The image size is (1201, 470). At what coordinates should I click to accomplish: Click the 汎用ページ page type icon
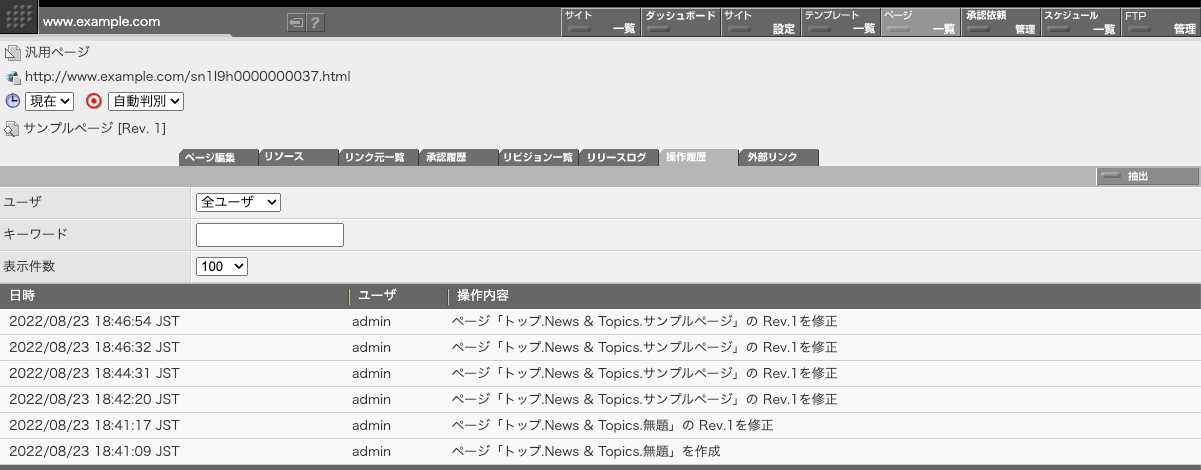(x=12, y=52)
